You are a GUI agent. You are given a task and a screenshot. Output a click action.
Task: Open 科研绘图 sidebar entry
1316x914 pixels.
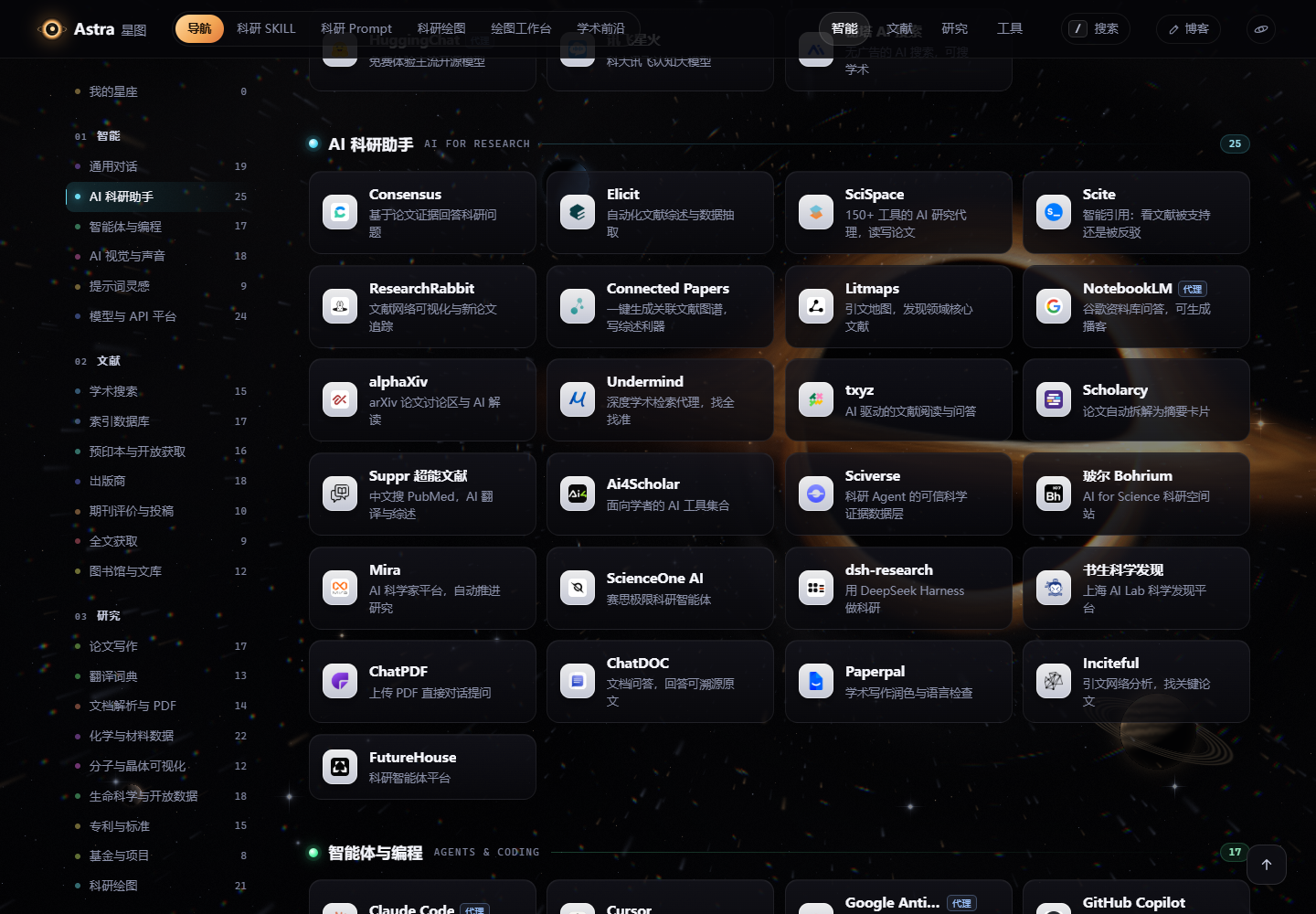coord(162,886)
